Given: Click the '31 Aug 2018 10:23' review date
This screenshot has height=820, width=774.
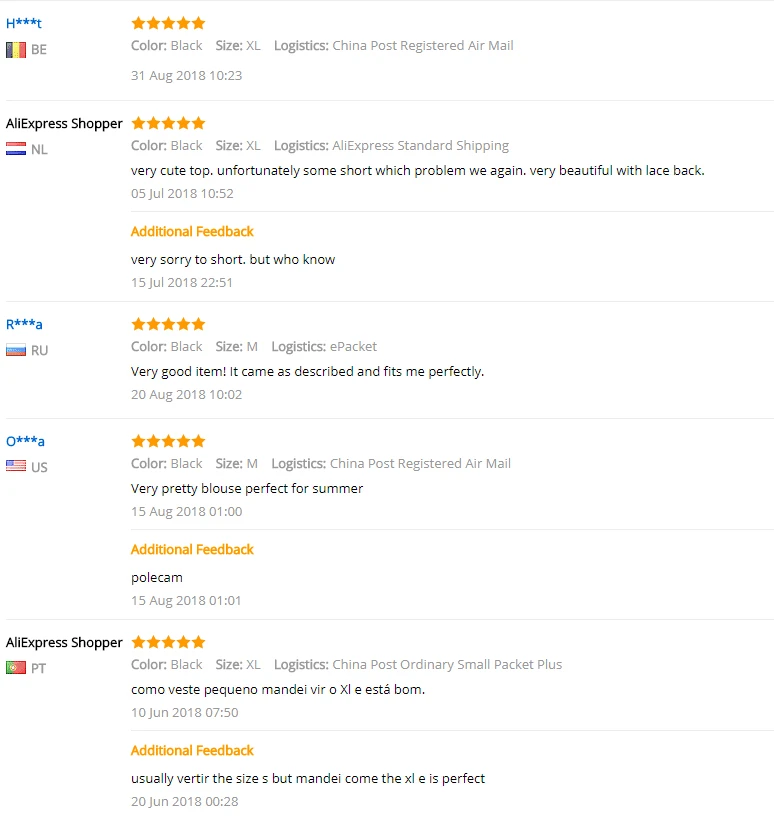Looking at the screenshot, I should pyautogui.click(x=187, y=75).
